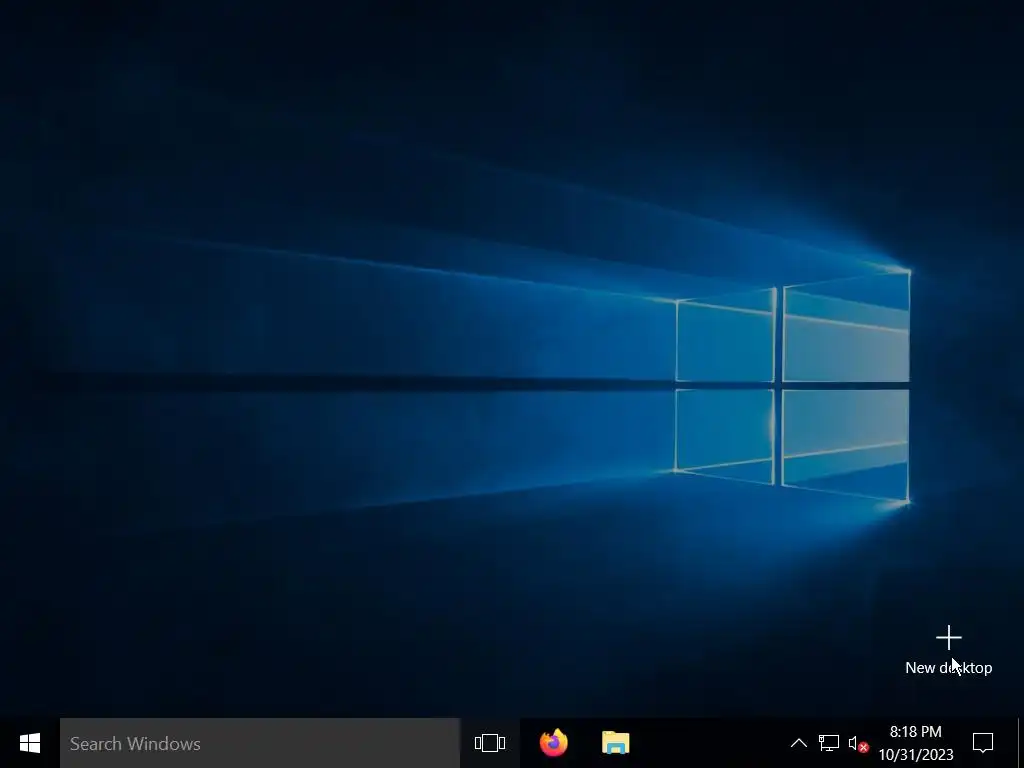The height and width of the screenshot is (768, 1024).
Task: Open the clock showing 8:18 PM
Action: (916, 743)
